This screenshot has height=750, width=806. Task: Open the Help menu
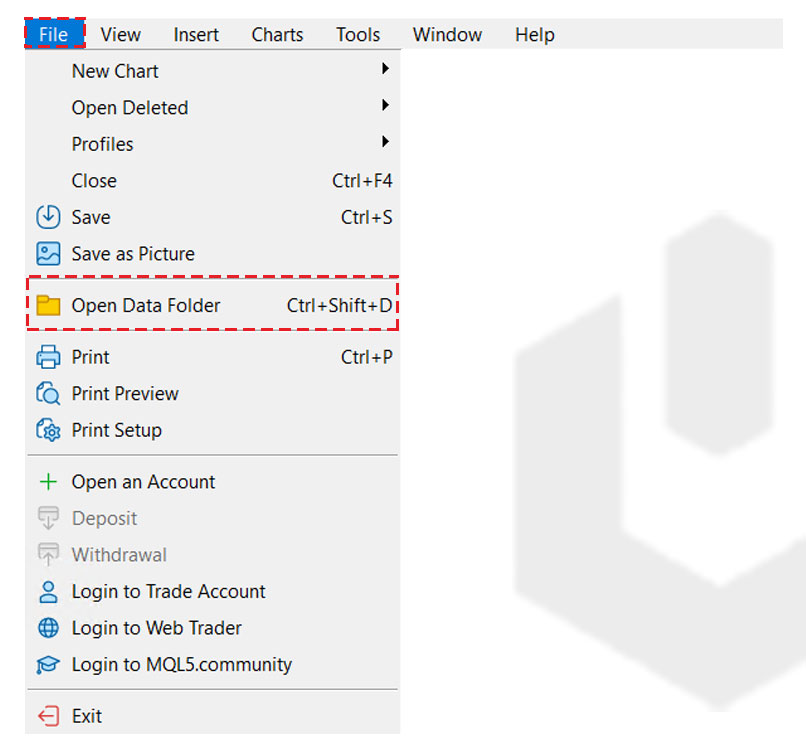(534, 35)
